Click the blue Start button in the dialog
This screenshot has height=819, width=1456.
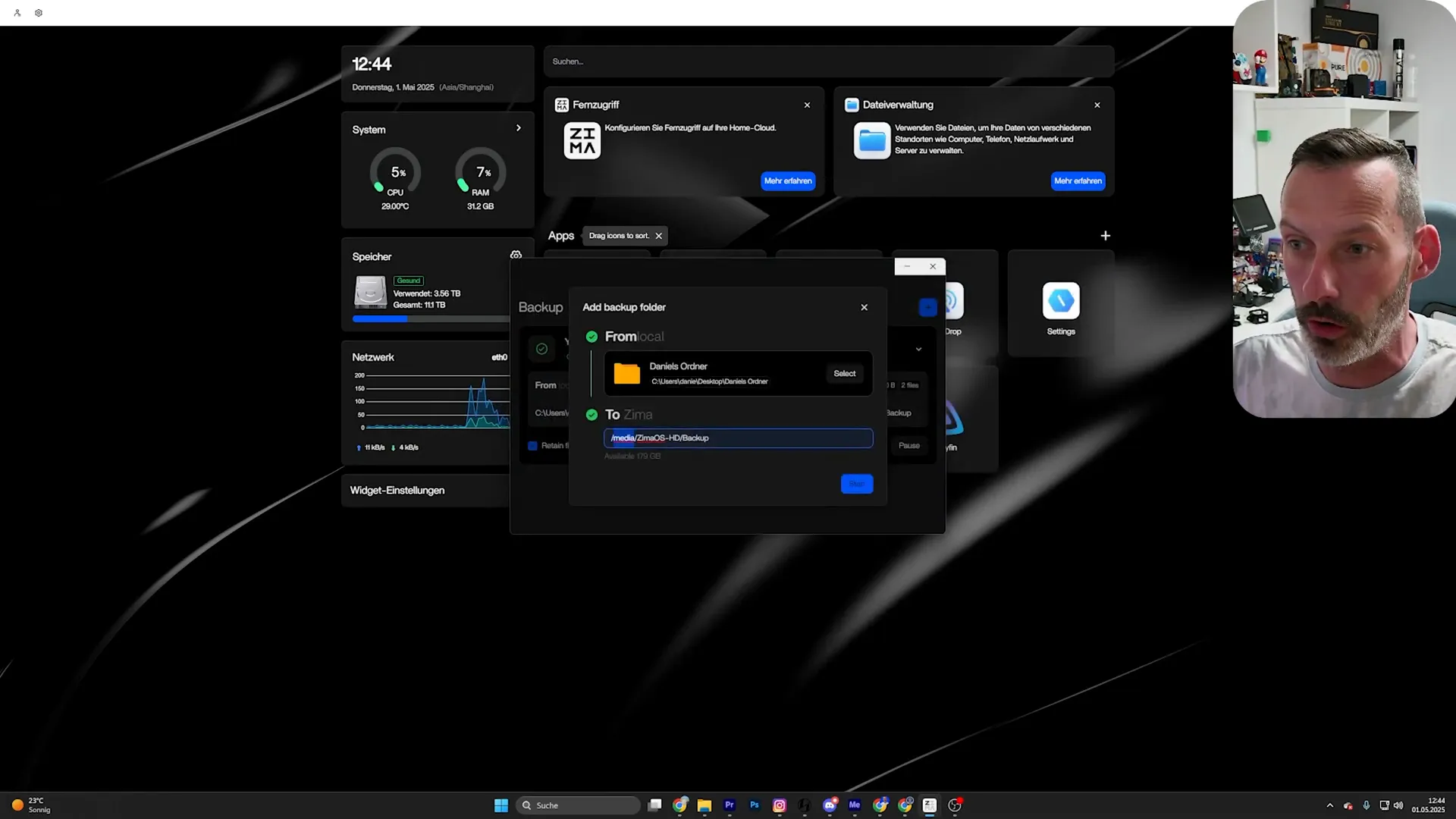(x=857, y=484)
